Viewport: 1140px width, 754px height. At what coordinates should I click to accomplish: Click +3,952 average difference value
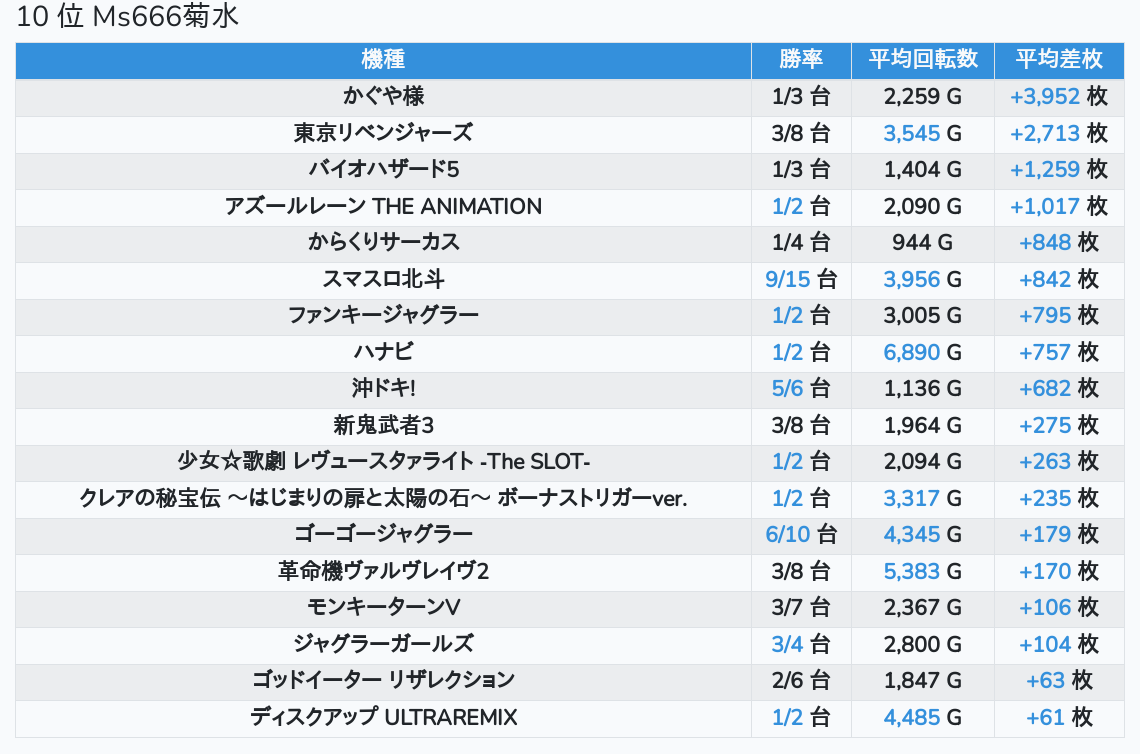coord(1045,97)
